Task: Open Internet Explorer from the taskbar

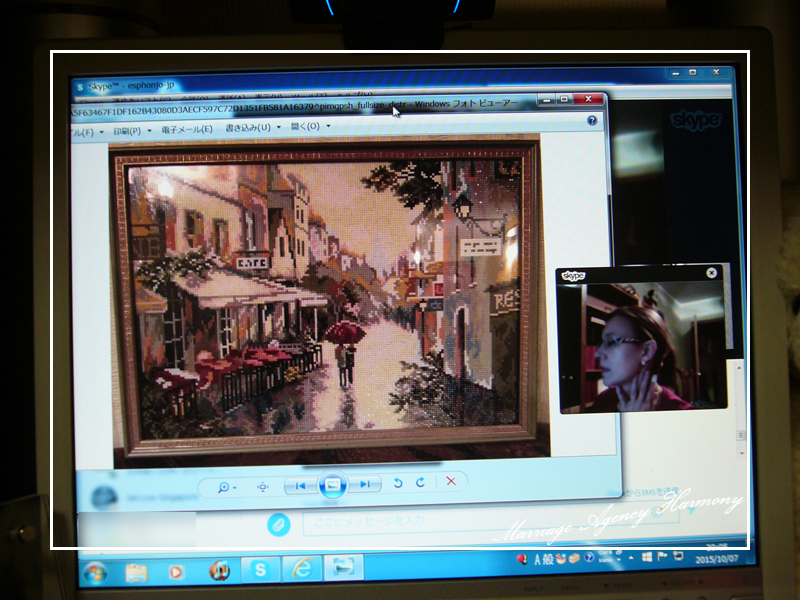Action: 302,568
